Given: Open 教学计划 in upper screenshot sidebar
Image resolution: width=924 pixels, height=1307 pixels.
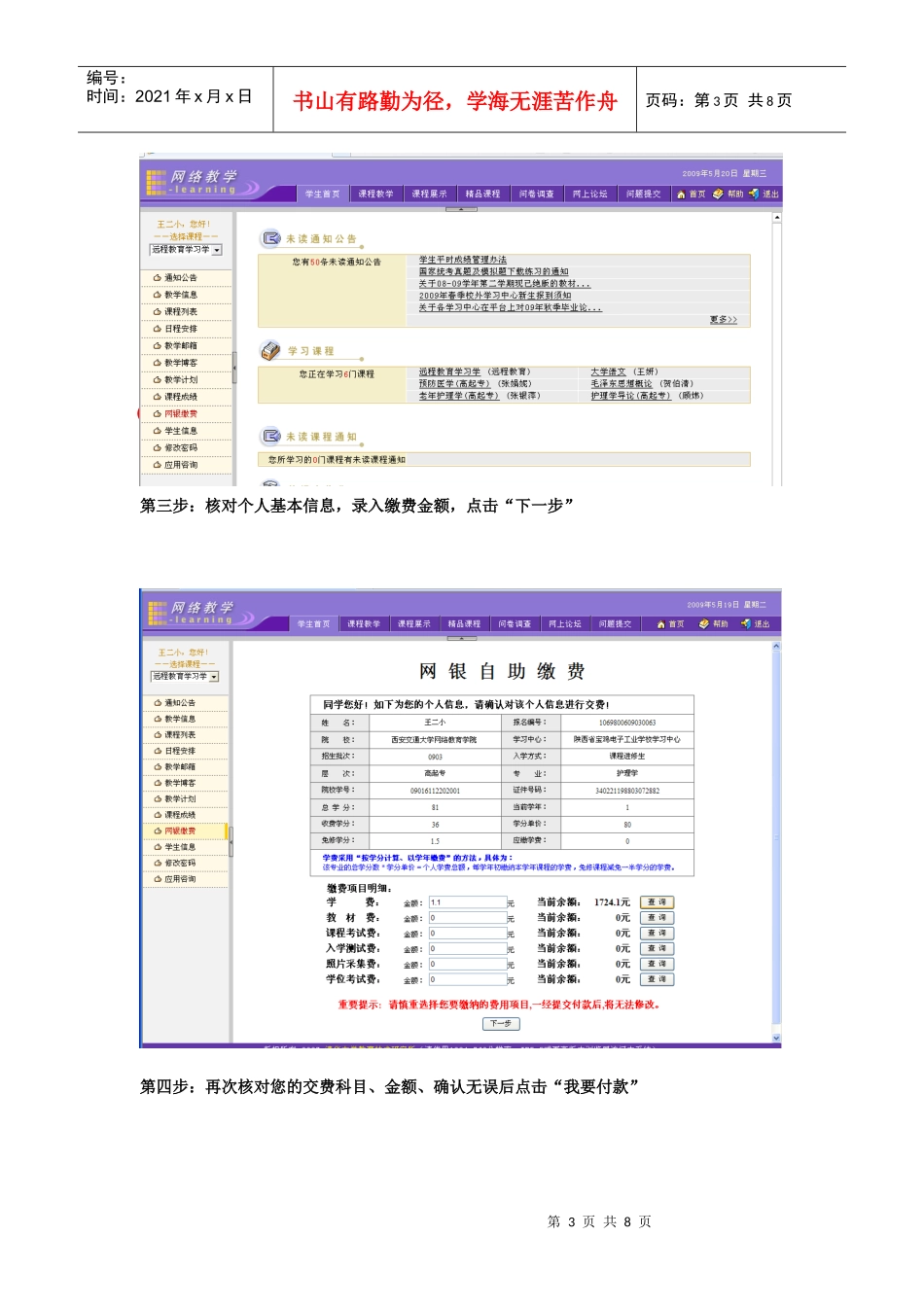Looking at the screenshot, I should coord(180,380).
